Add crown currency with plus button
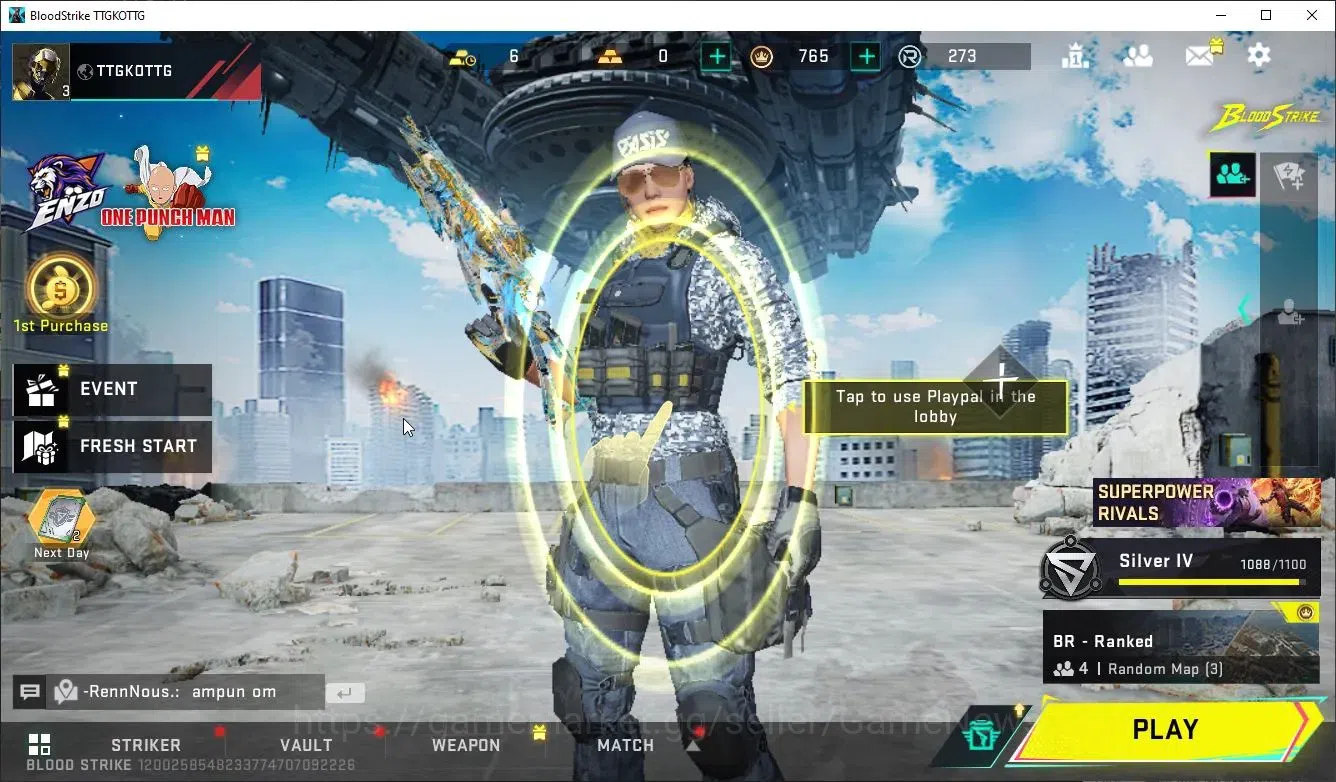This screenshot has height=782, width=1336. (x=867, y=57)
